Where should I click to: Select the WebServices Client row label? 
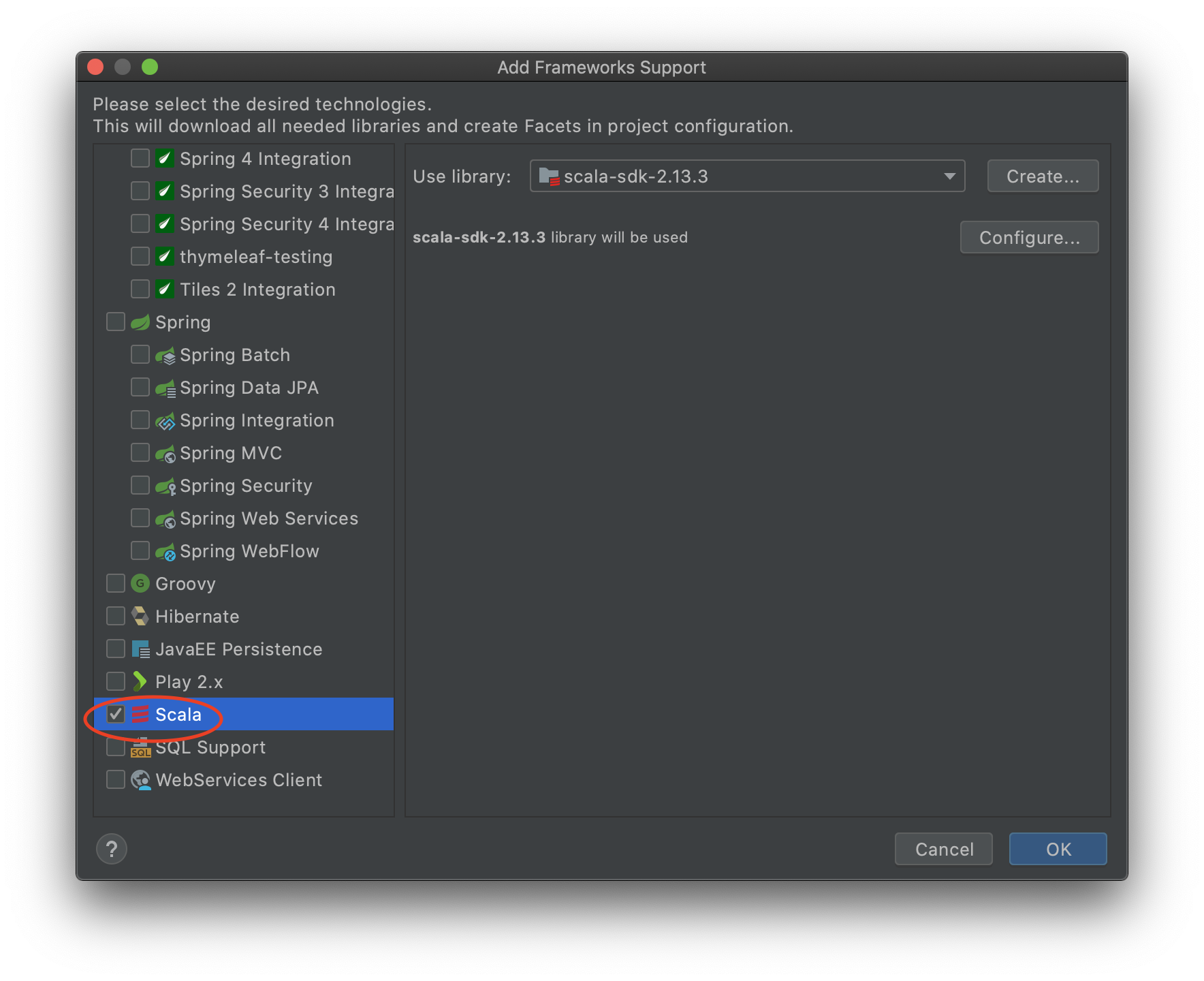(x=238, y=780)
